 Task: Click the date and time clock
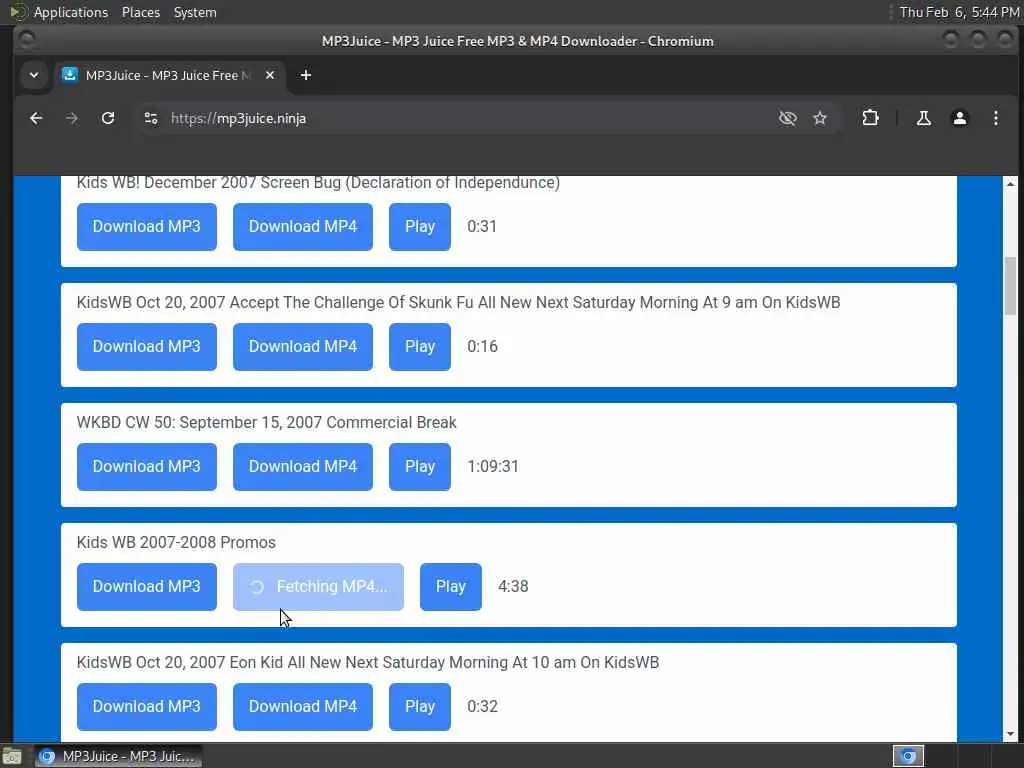[x=959, y=12]
